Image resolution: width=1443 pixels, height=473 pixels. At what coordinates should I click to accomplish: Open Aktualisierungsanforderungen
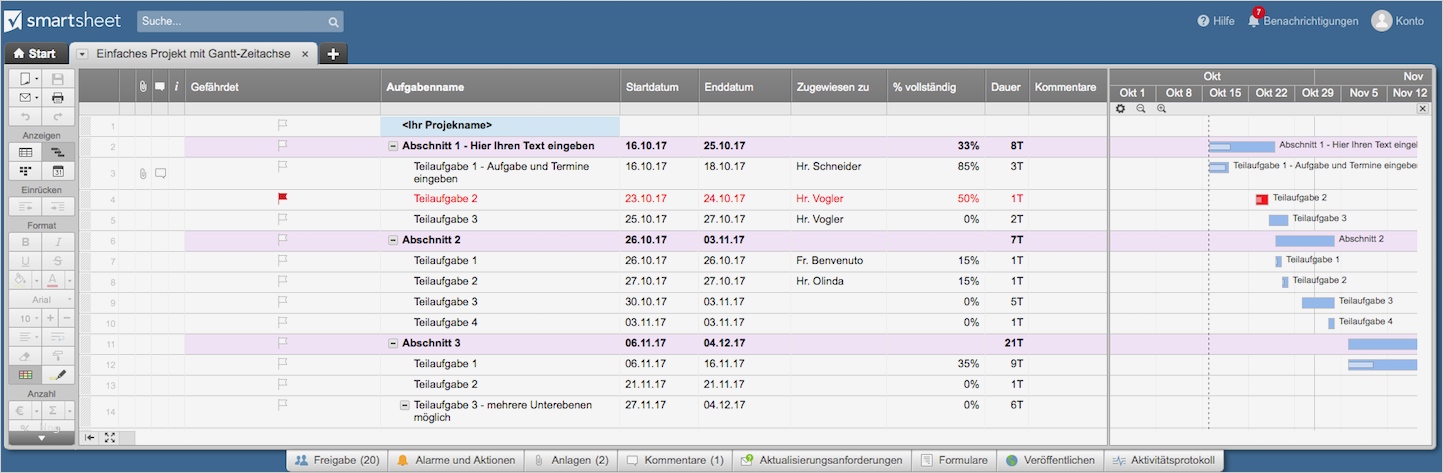coord(822,460)
